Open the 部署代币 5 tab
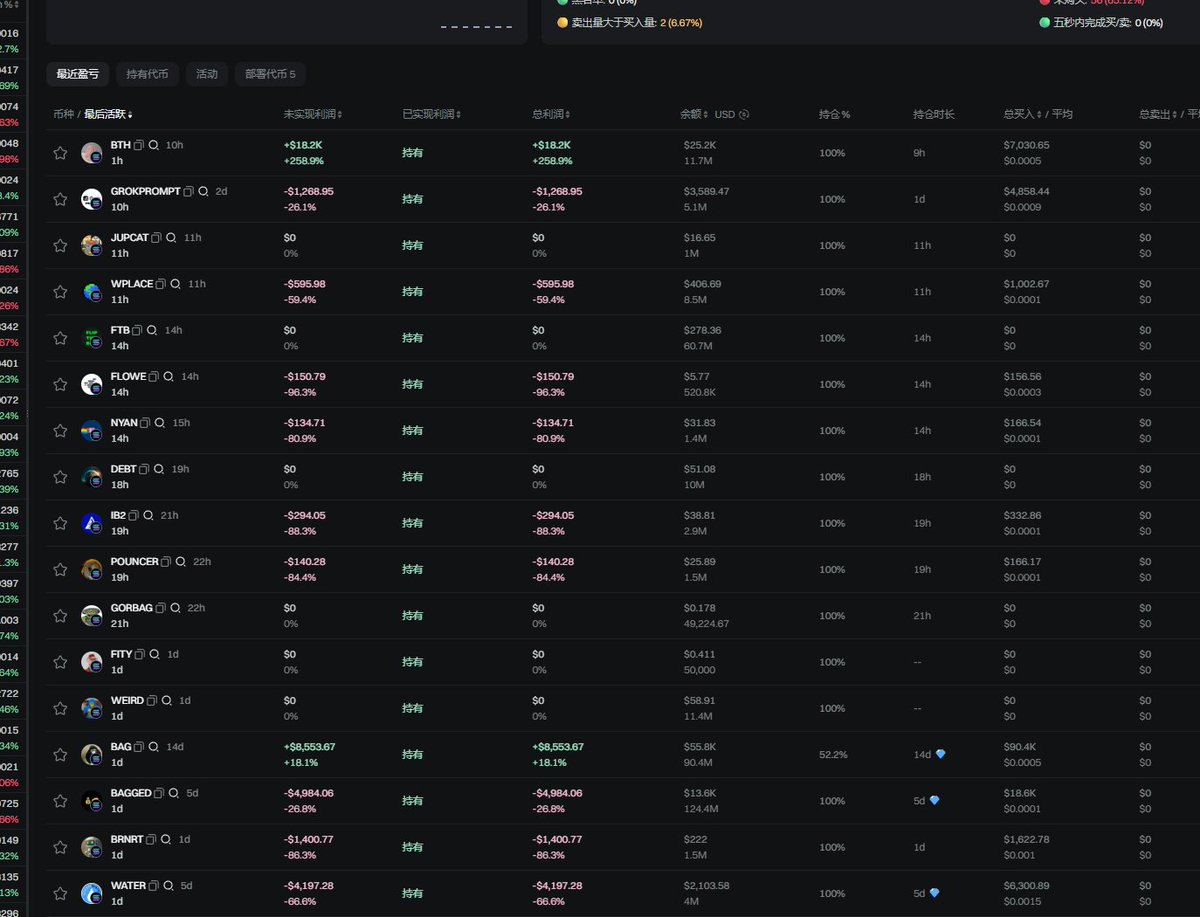Image resolution: width=1200 pixels, height=917 pixels. pos(271,74)
